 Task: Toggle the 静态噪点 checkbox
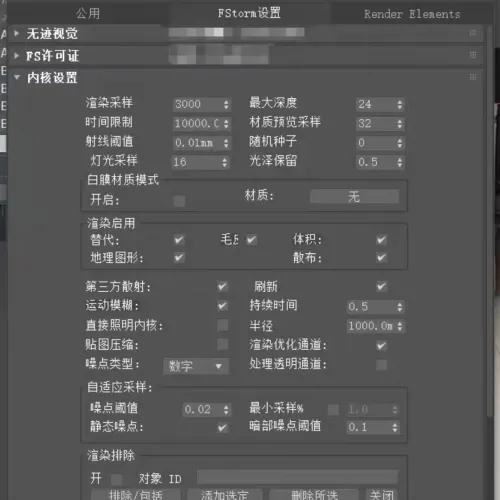click(x=222, y=427)
